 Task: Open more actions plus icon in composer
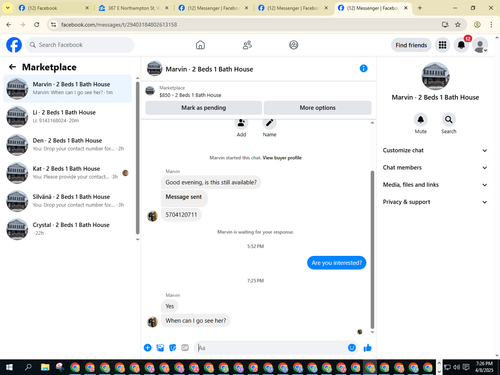pyautogui.click(x=148, y=348)
